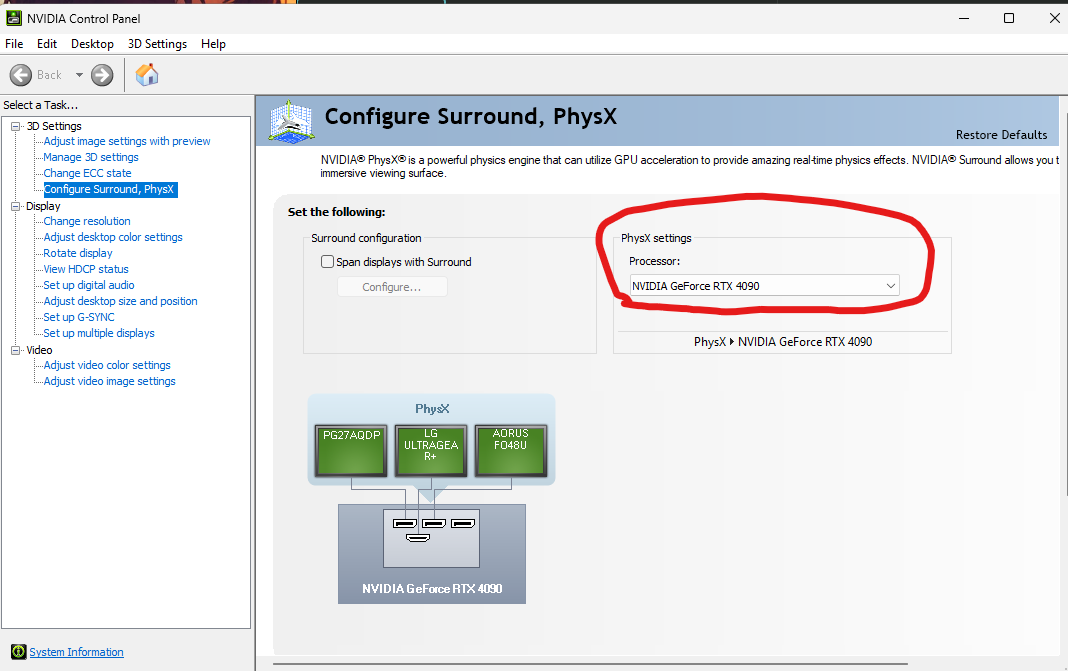Open the Help menu

213,44
